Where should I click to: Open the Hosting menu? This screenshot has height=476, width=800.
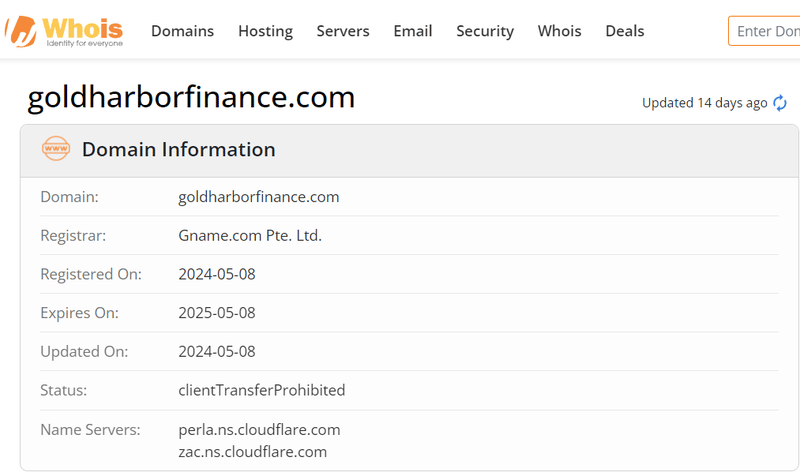(x=265, y=31)
